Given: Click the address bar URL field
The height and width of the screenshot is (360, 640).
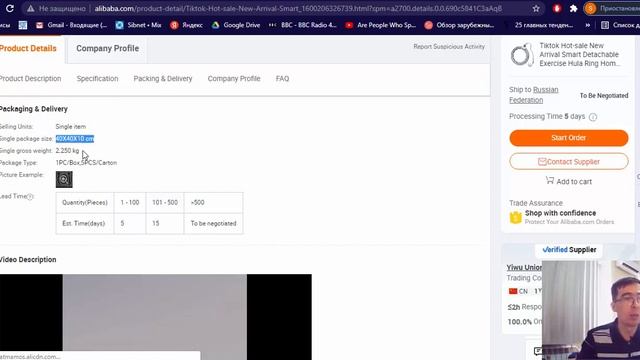Looking at the screenshot, I should (298, 9).
